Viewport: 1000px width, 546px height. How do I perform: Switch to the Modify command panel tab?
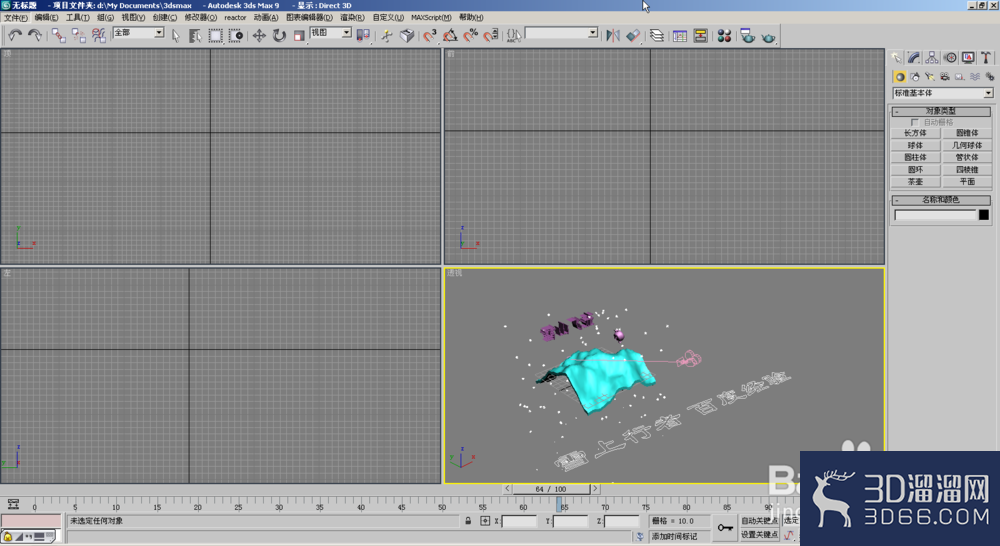[x=914, y=58]
